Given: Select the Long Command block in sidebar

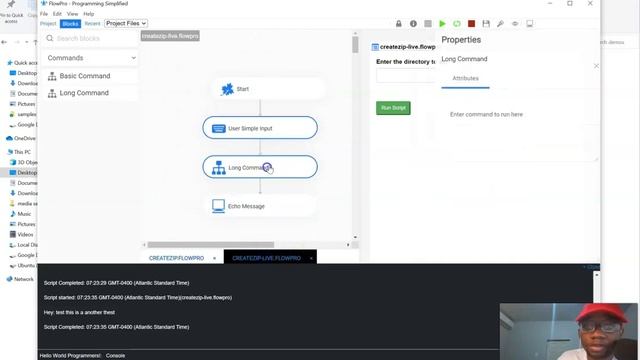Looking at the screenshot, I should pos(91,93).
